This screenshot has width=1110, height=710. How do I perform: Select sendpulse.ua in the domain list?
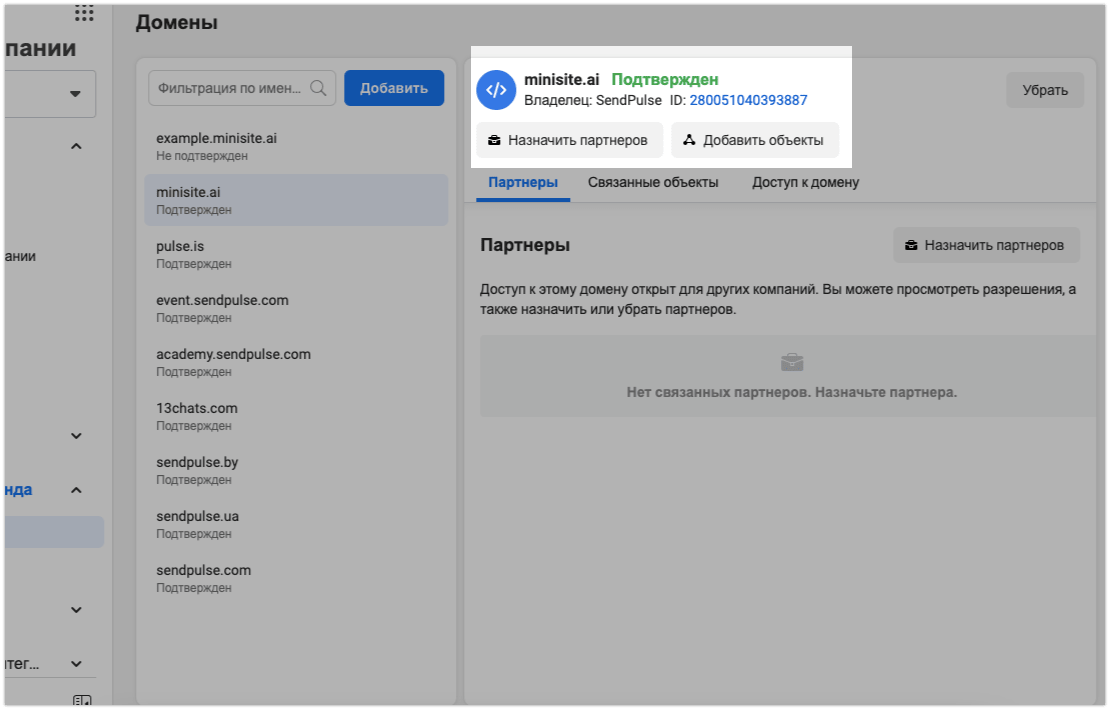click(296, 525)
